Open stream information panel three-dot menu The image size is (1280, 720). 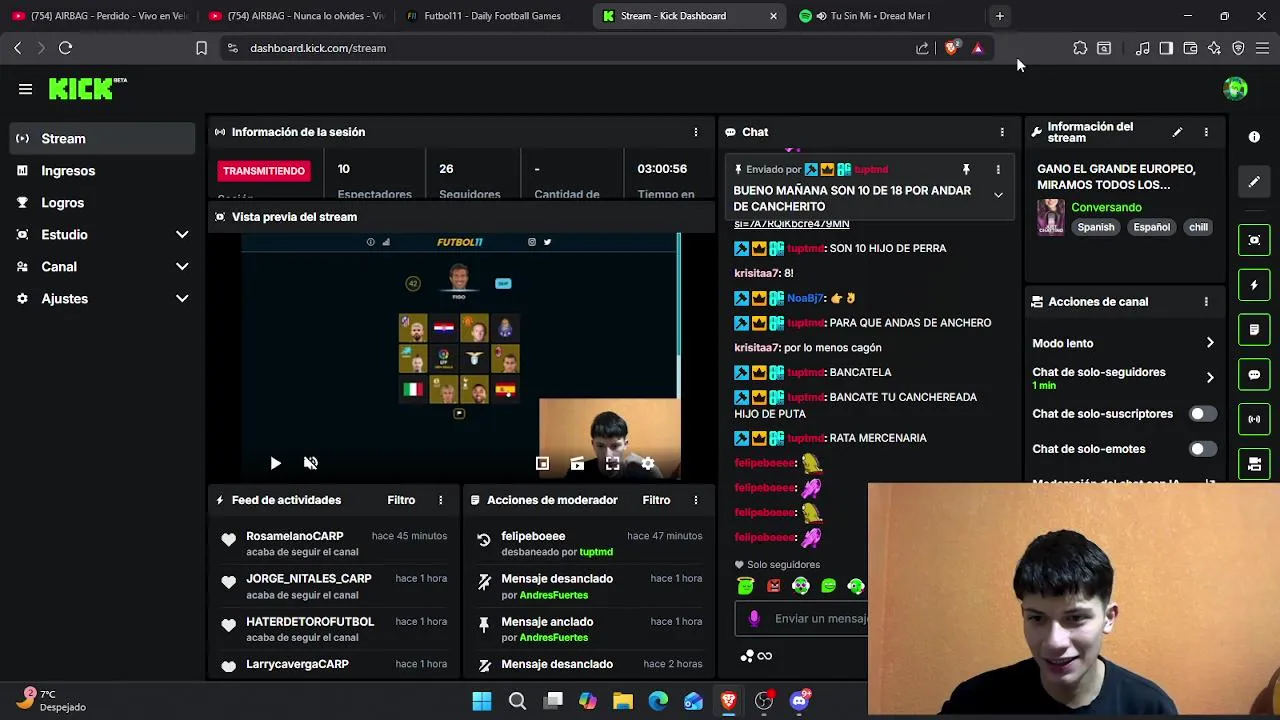[1206, 132]
